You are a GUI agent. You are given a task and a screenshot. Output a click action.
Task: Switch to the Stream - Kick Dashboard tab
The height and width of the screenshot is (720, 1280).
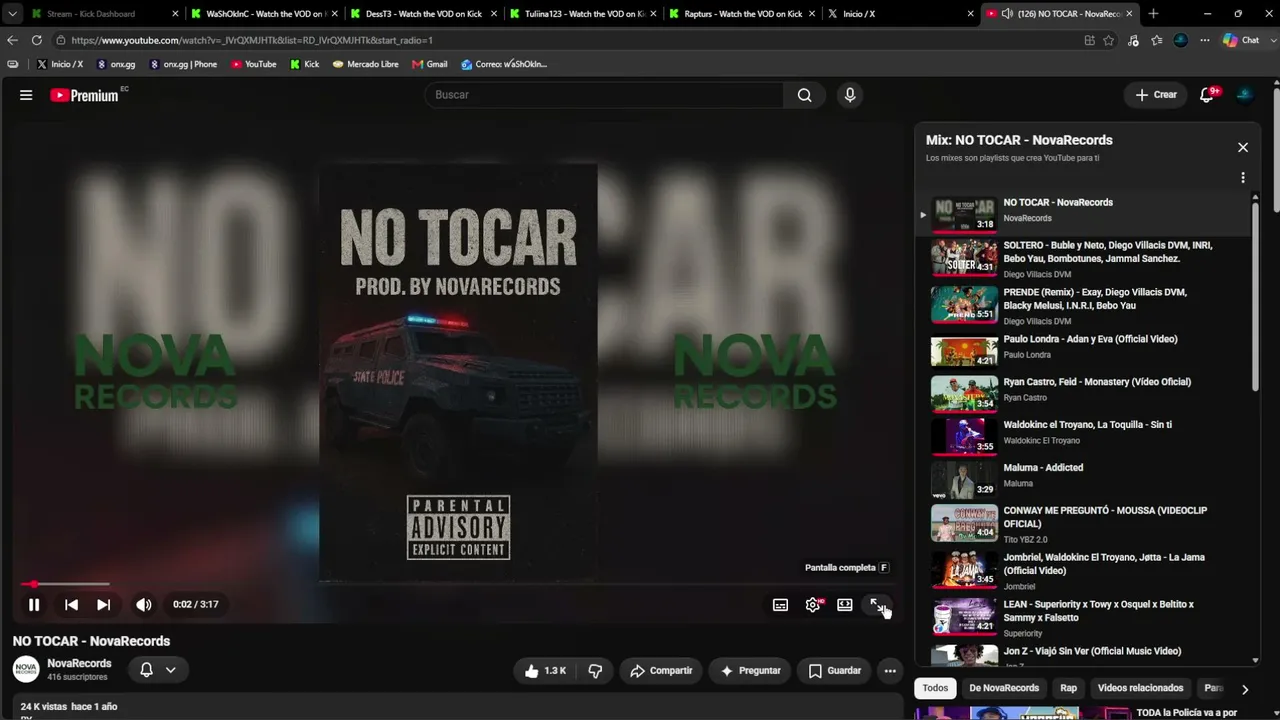[103, 14]
